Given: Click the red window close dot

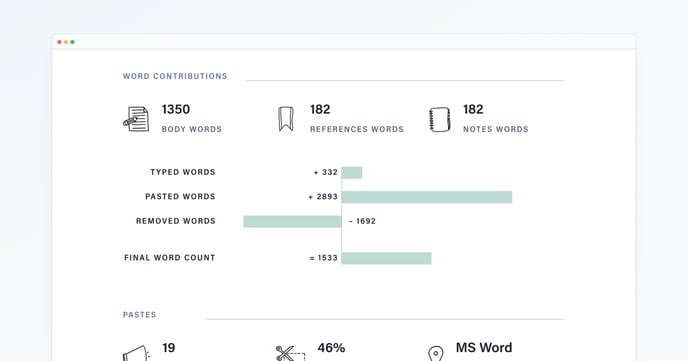Looking at the screenshot, I should (60, 42).
